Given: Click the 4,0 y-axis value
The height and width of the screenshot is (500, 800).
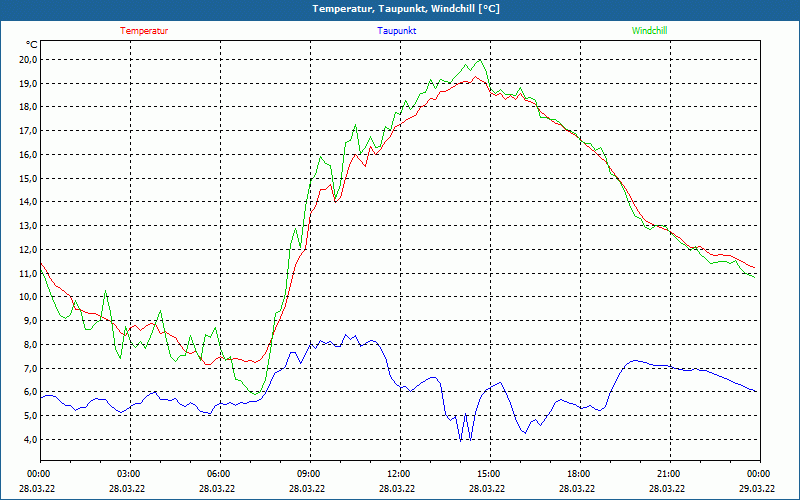Looking at the screenshot, I should 30,439.
